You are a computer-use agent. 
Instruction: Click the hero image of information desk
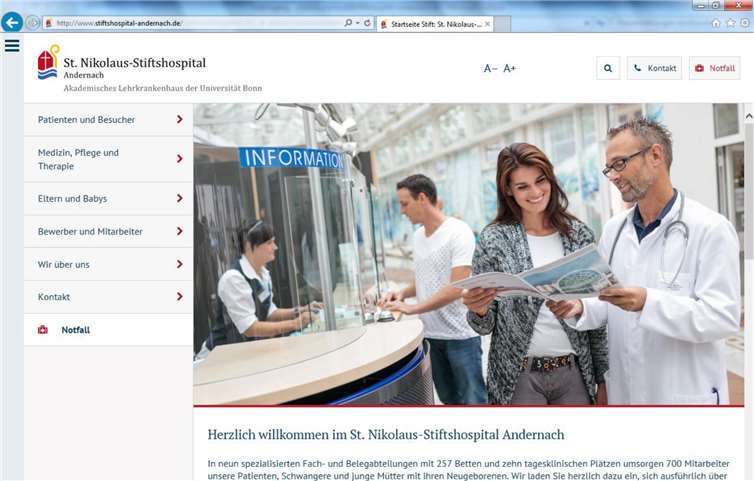click(469, 254)
